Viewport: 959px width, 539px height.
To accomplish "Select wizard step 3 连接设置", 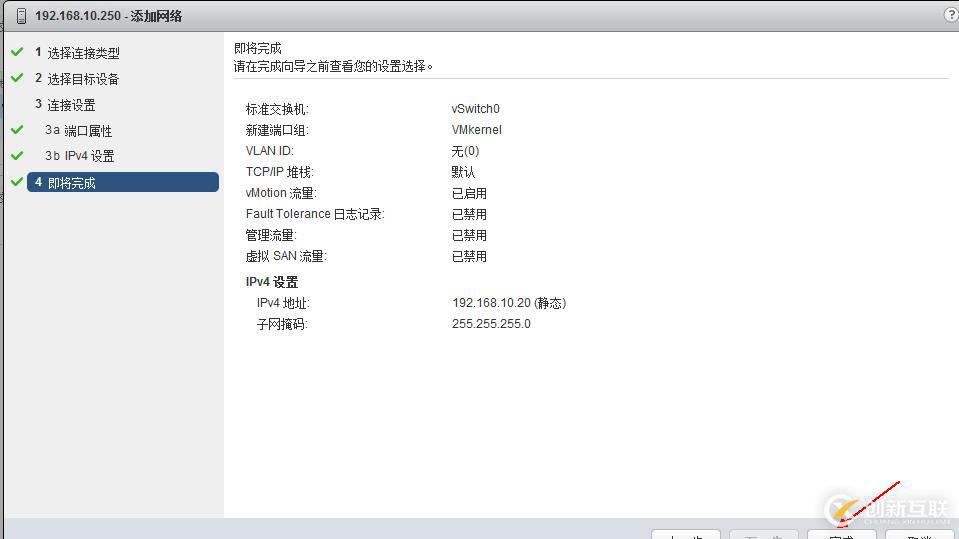I will click(x=65, y=105).
